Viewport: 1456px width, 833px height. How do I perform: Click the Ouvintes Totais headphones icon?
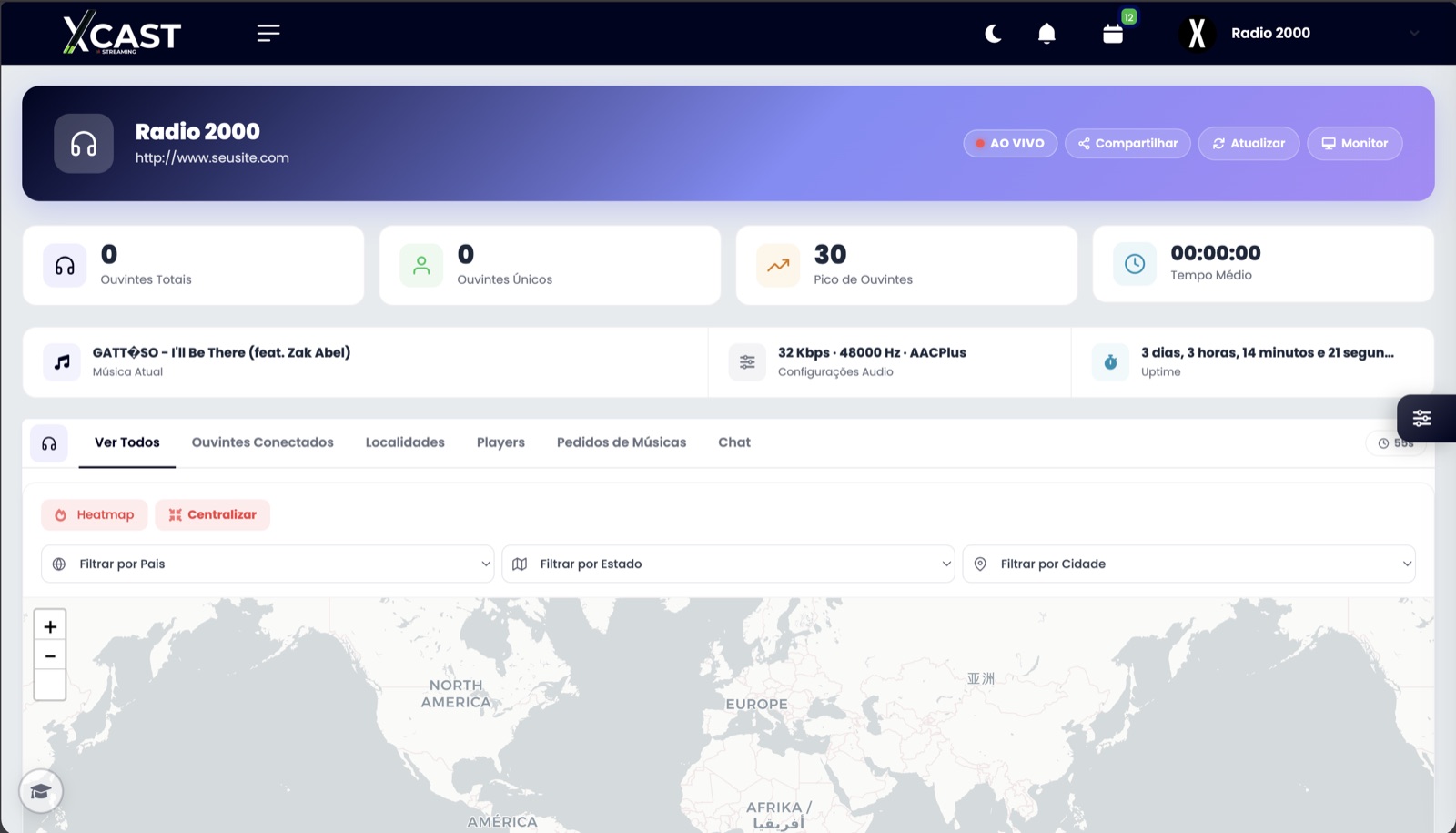coord(65,265)
